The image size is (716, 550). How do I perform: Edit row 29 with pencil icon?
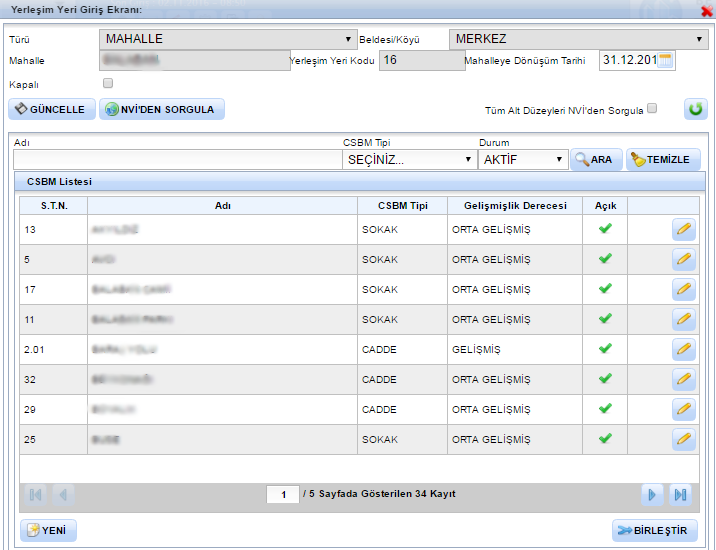pyautogui.click(x=684, y=409)
